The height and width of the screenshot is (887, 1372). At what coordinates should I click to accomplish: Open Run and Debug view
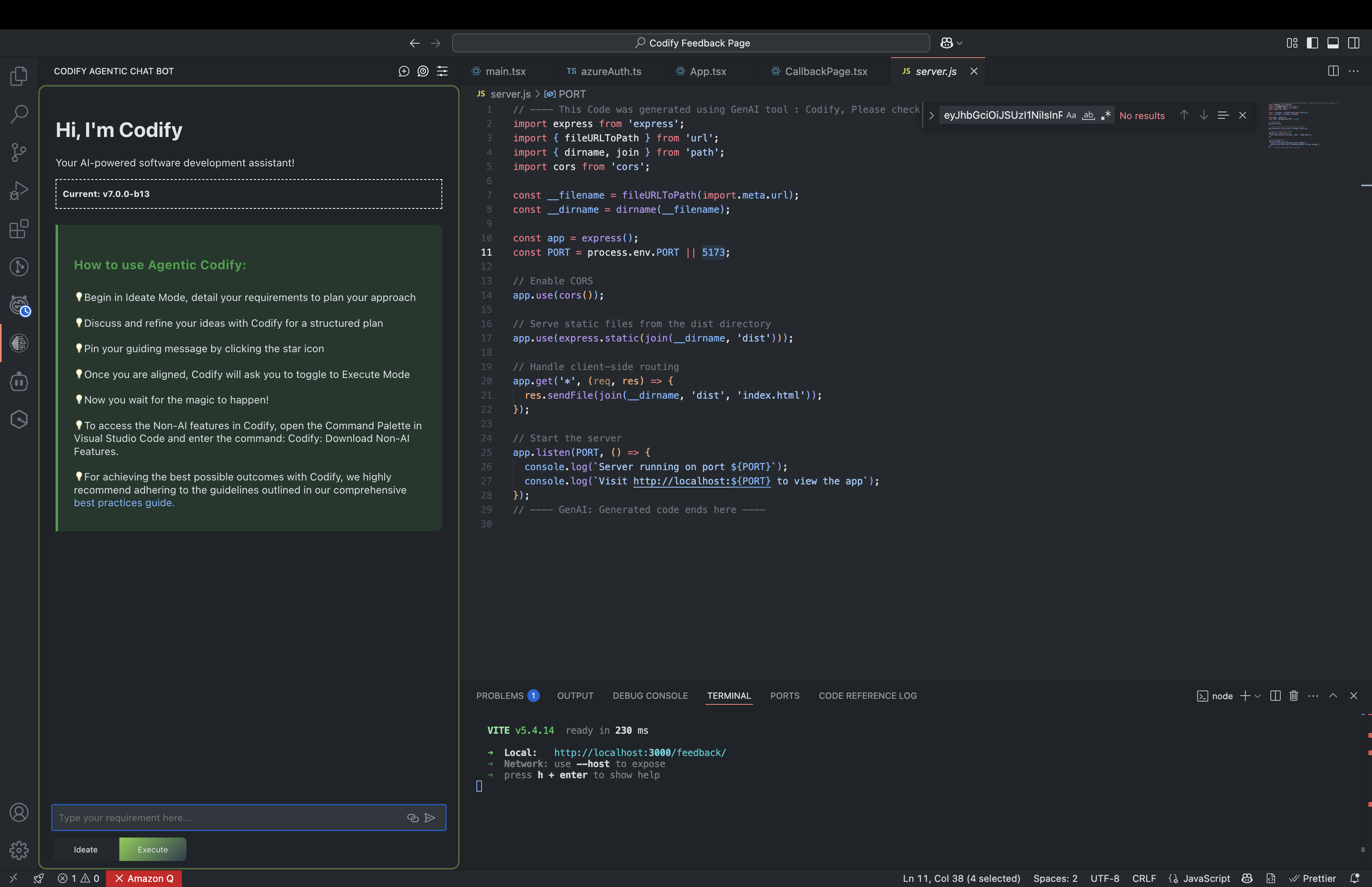click(19, 190)
